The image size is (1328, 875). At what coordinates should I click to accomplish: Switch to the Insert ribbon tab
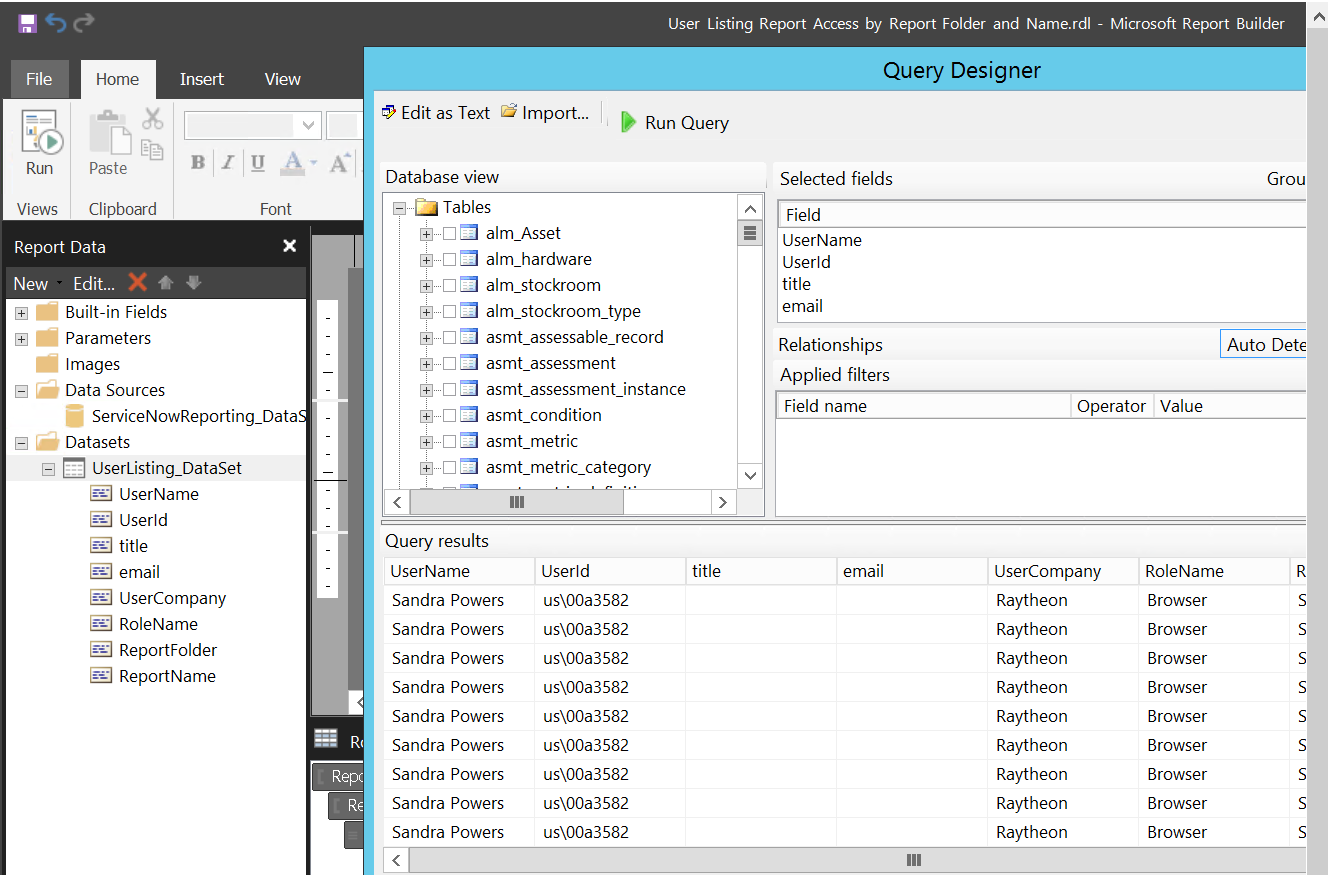pyautogui.click(x=202, y=78)
